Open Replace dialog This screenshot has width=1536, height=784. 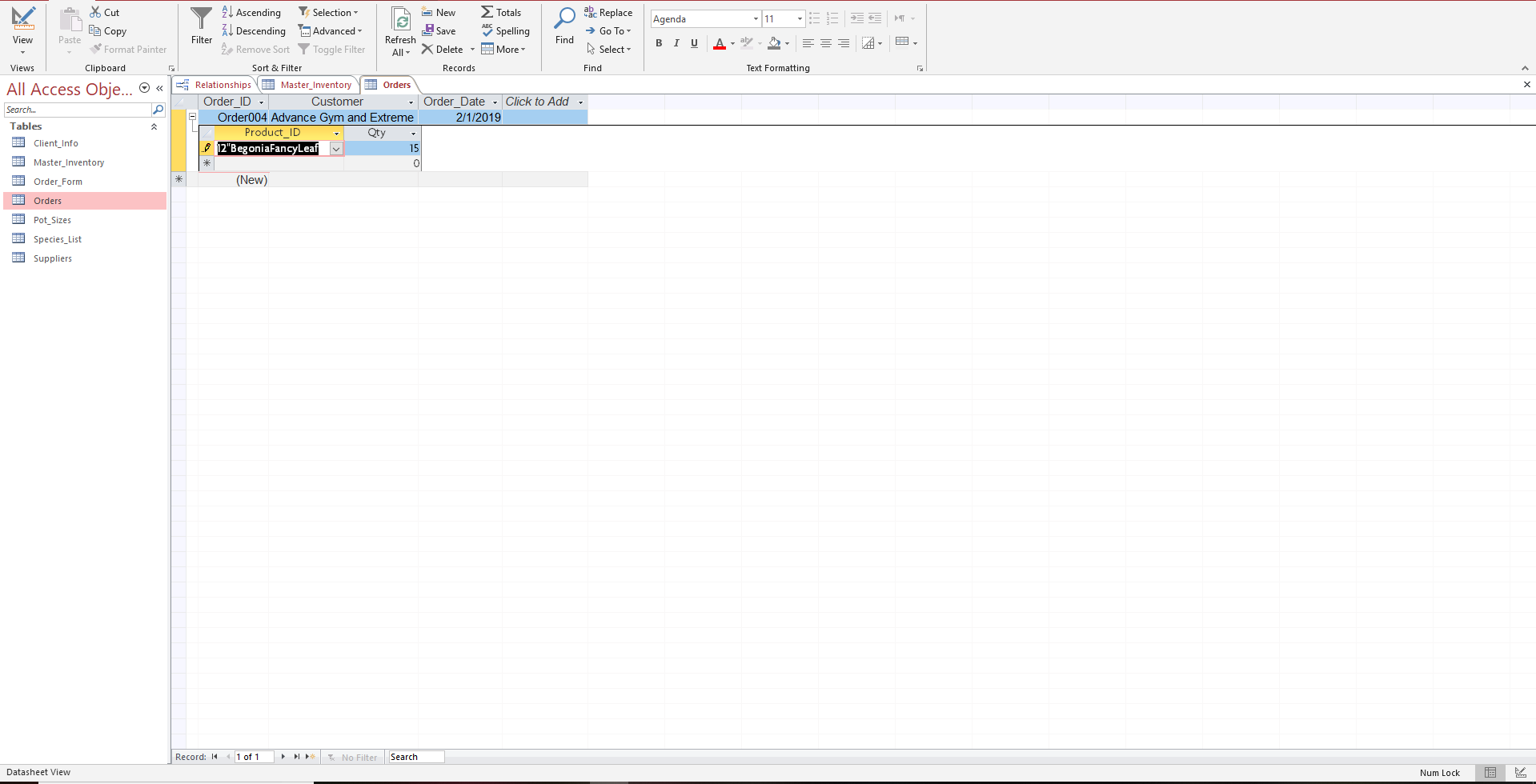[x=608, y=12]
